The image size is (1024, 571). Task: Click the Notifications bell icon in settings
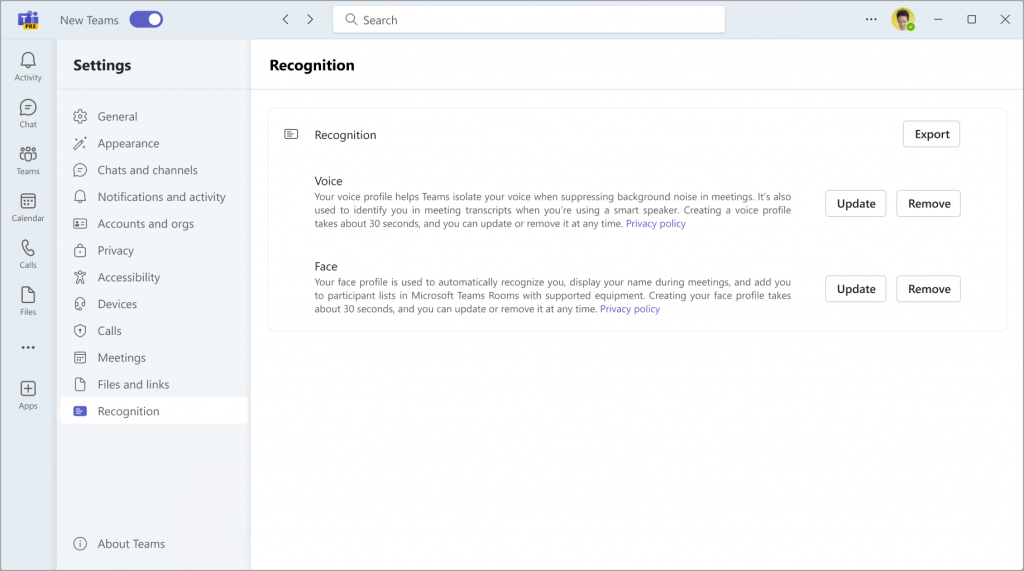pyautogui.click(x=80, y=197)
